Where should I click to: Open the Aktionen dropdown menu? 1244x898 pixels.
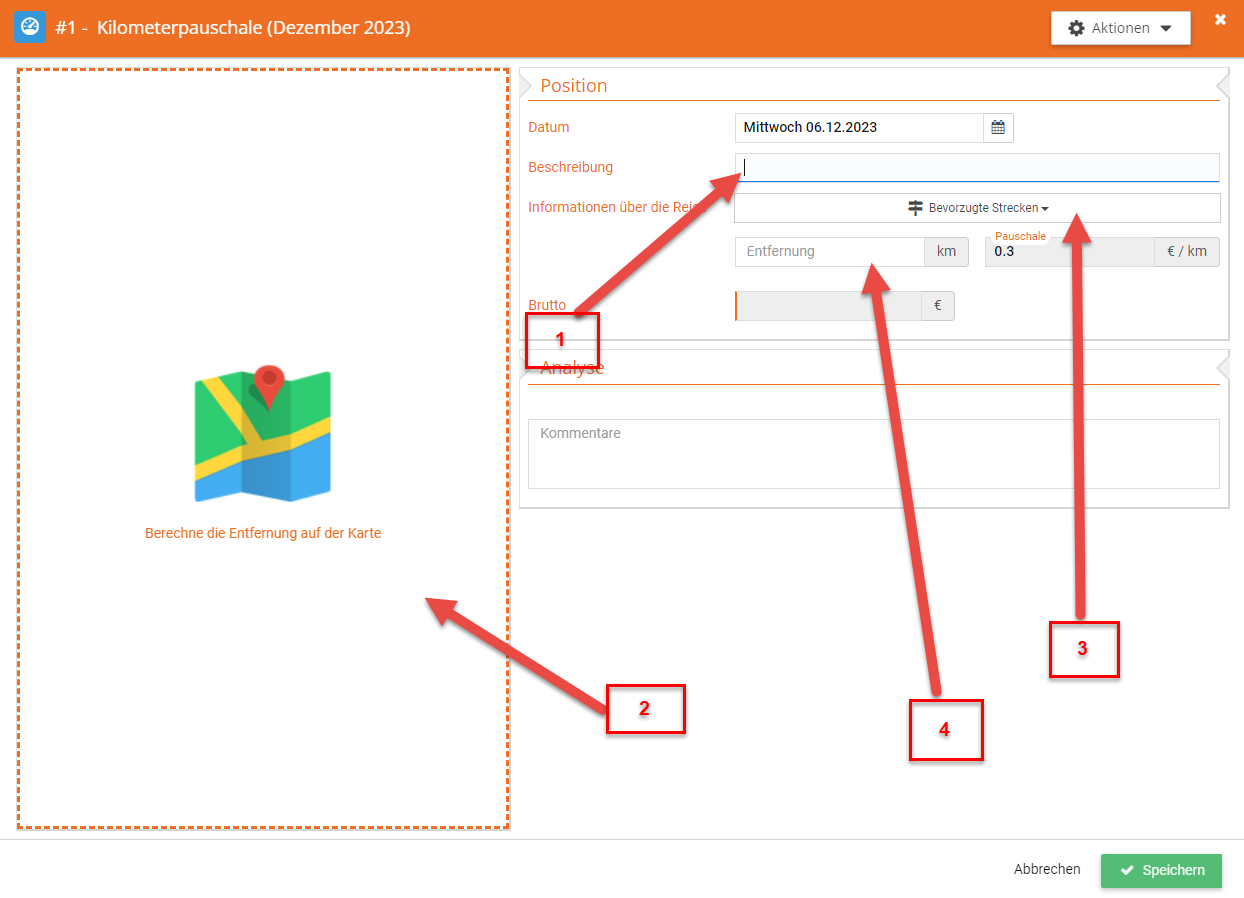click(x=1120, y=28)
